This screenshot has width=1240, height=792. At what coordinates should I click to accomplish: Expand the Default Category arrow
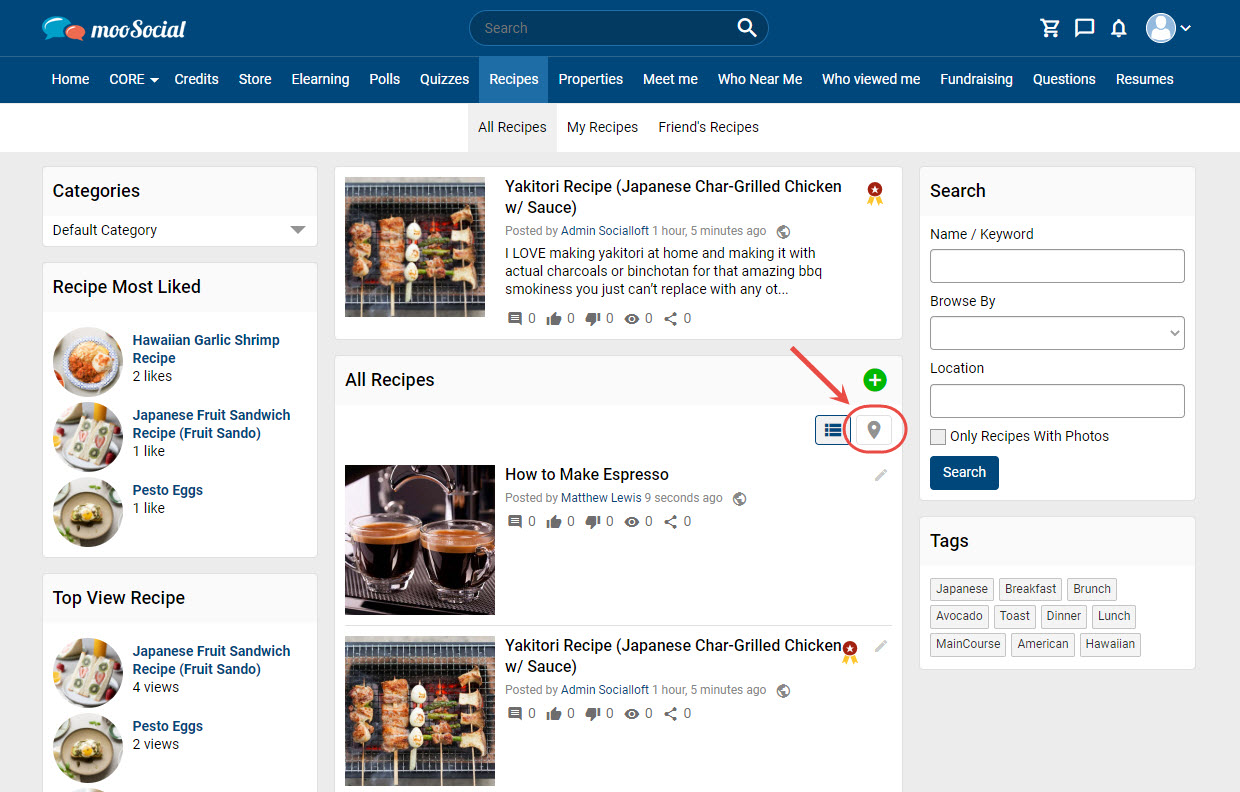[x=297, y=230]
